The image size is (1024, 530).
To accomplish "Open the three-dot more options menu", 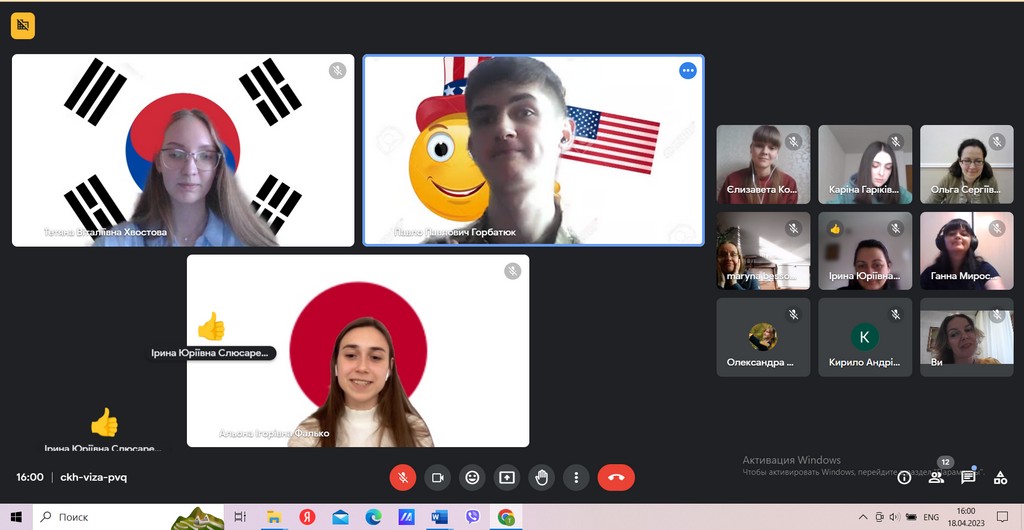I will coord(576,478).
